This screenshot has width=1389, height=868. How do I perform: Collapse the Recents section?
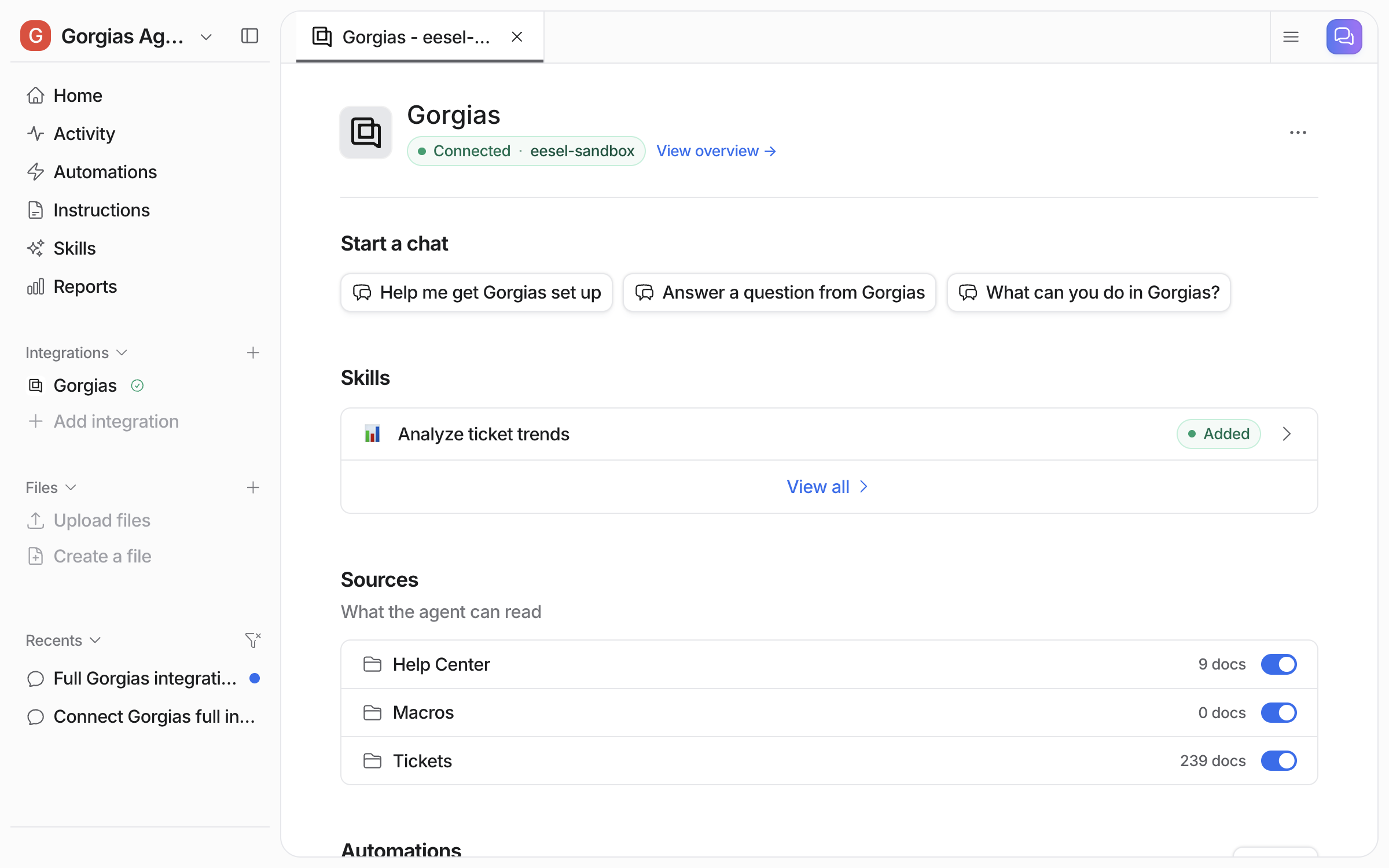(x=63, y=641)
